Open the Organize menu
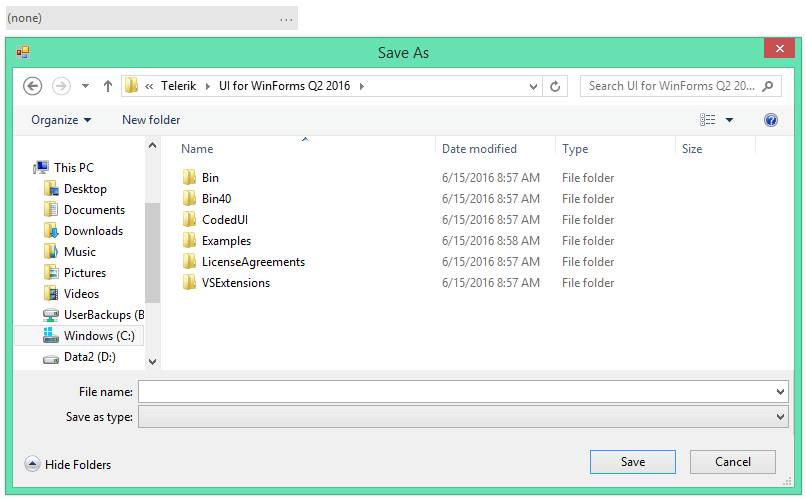Image resolution: width=806 pixels, height=499 pixels. [x=61, y=120]
